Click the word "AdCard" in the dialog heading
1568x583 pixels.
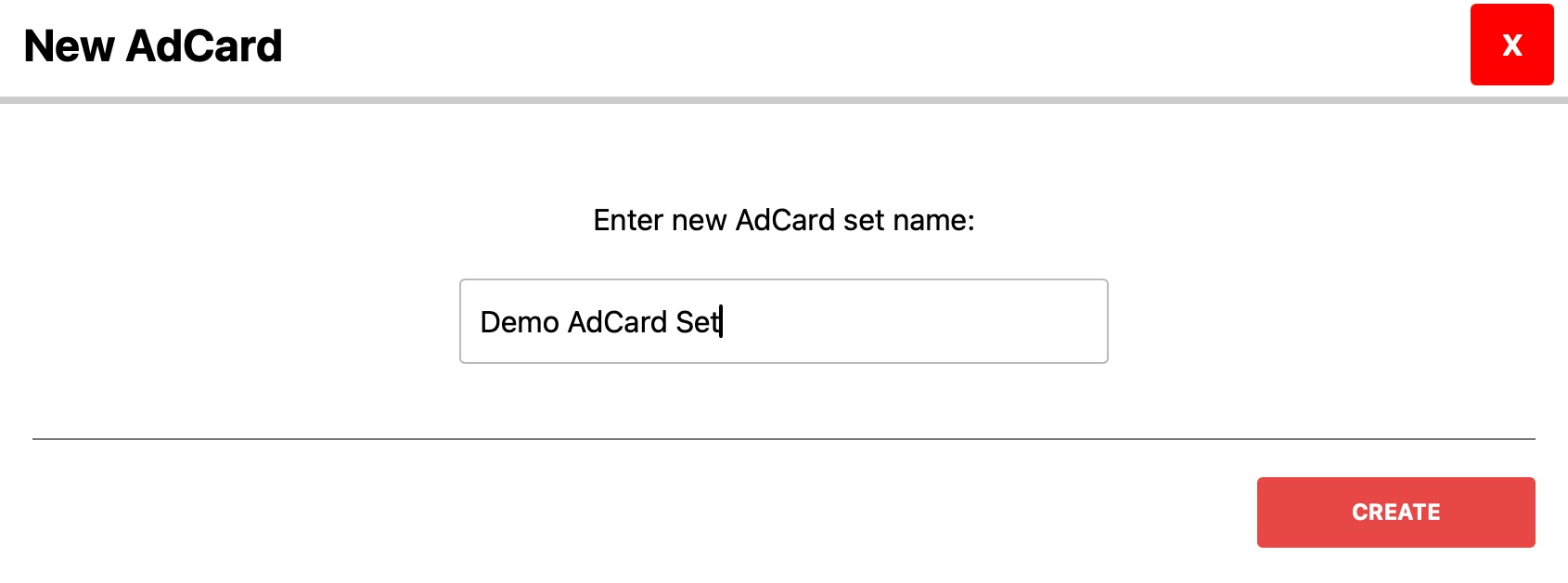click(204, 46)
